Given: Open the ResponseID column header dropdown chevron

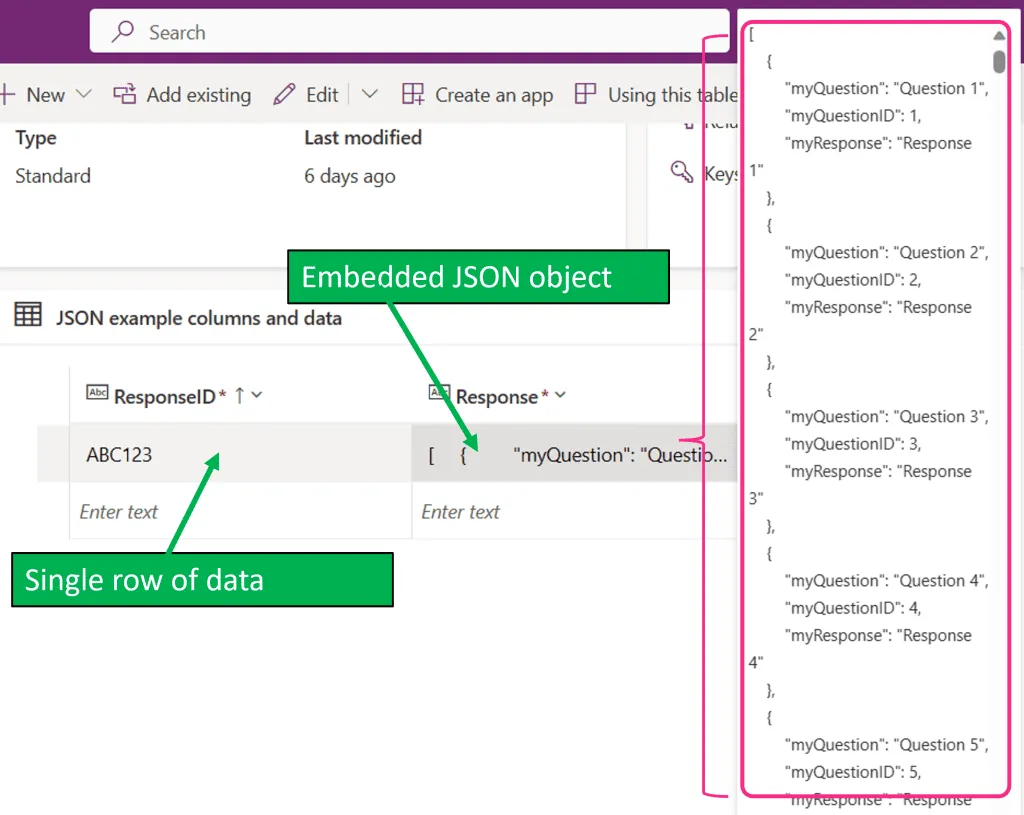Looking at the screenshot, I should (257, 395).
